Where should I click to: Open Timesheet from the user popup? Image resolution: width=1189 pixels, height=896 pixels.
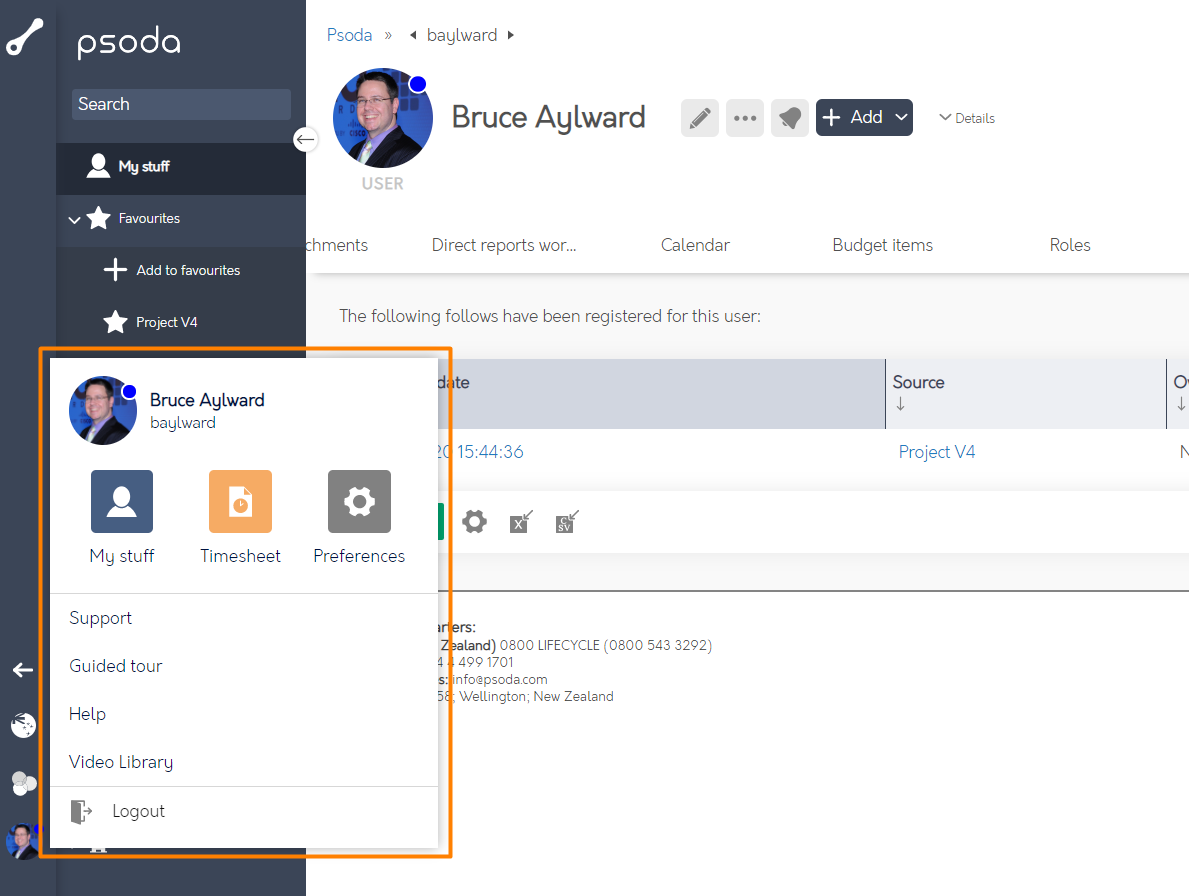(240, 502)
